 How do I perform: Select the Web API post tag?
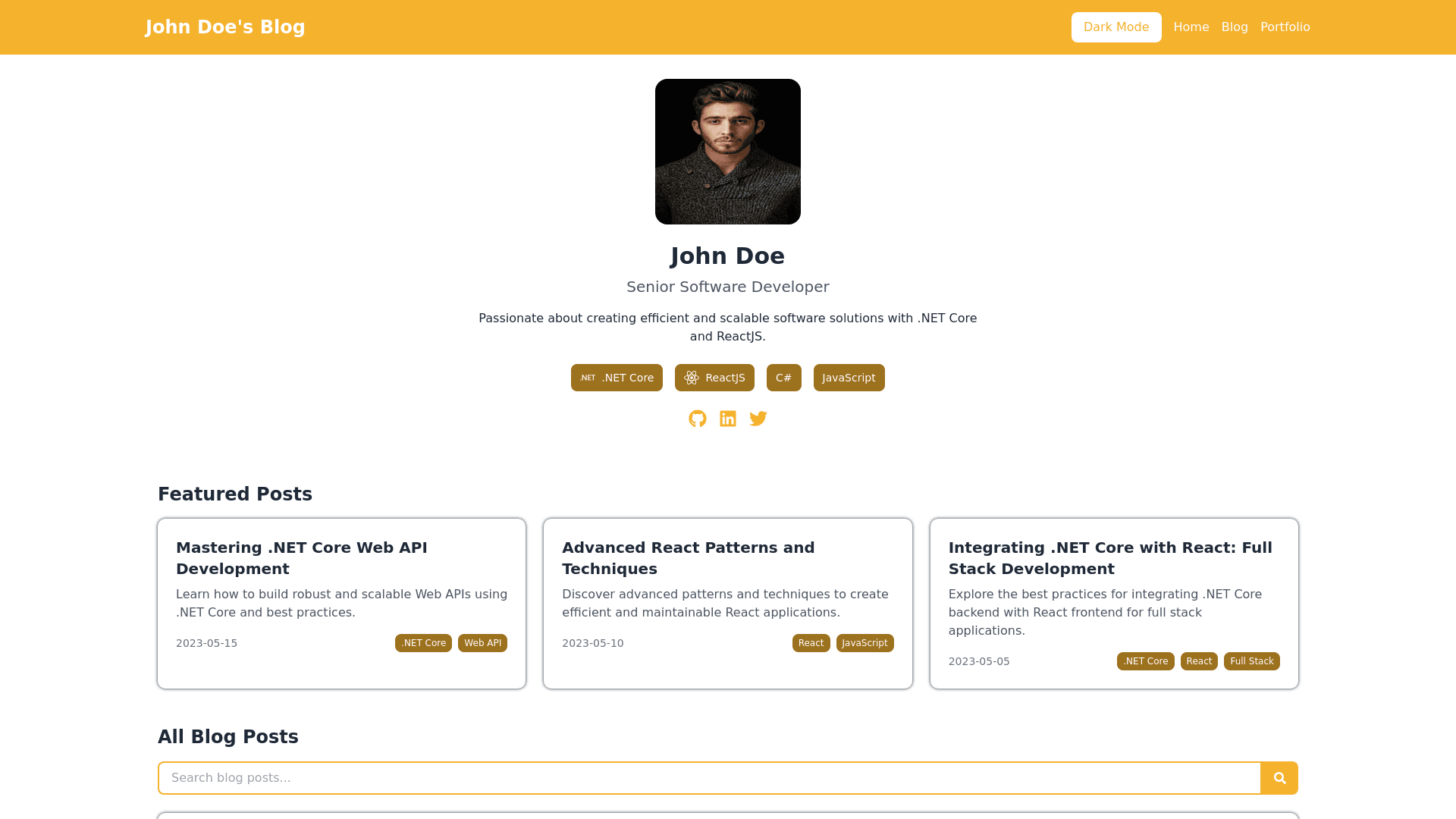(x=482, y=643)
